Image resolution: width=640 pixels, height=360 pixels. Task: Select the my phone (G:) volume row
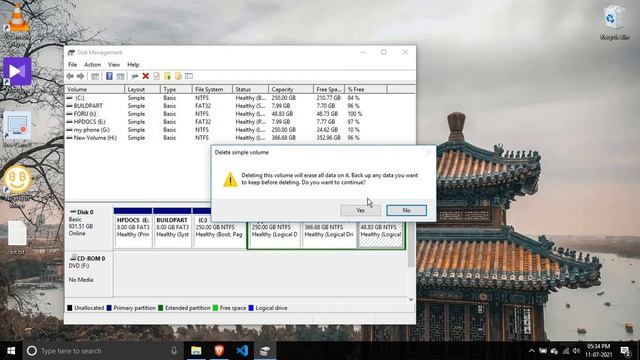pyautogui.click(x=240, y=130)
